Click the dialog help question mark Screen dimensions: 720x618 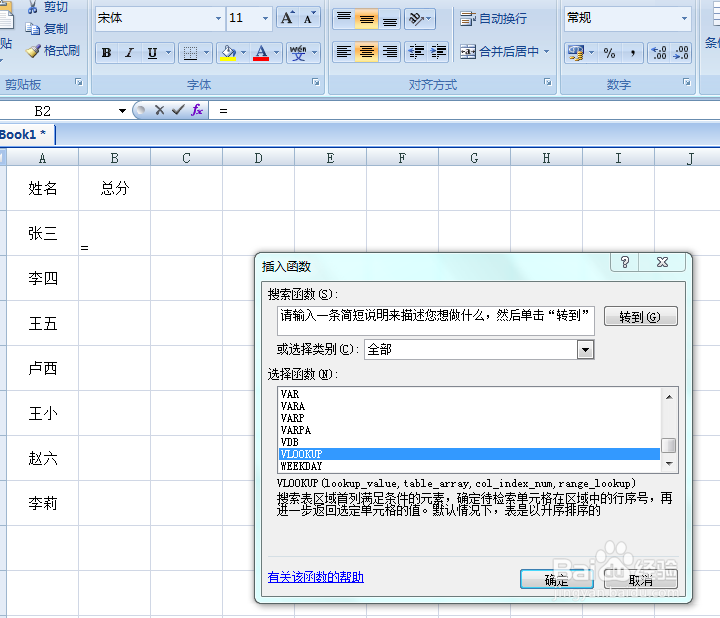coord(624,262)
